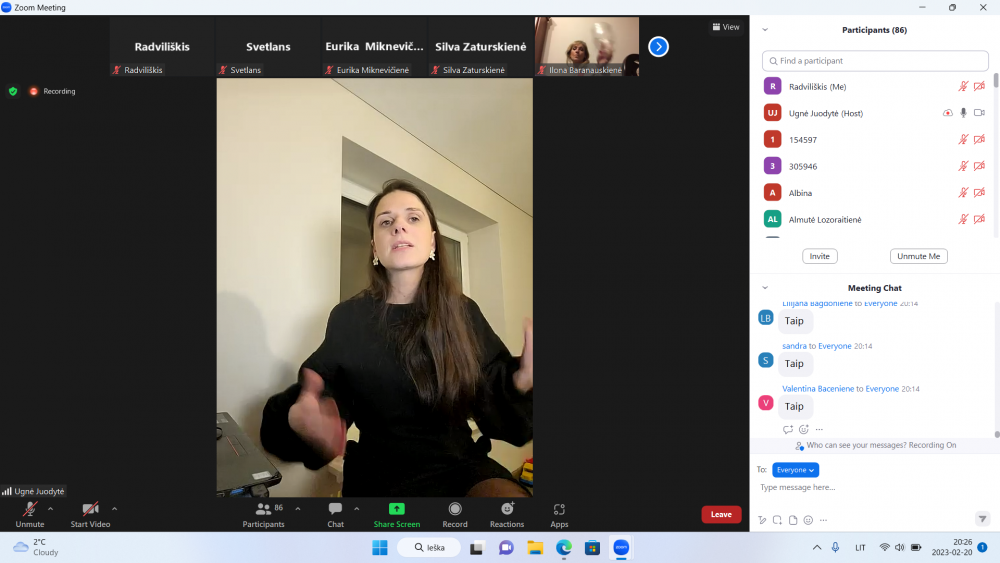Image resolution: width=1000 pixels, height=563 pixels.
Task: Change layout using the View button
Action: click(x=726, y=27)
